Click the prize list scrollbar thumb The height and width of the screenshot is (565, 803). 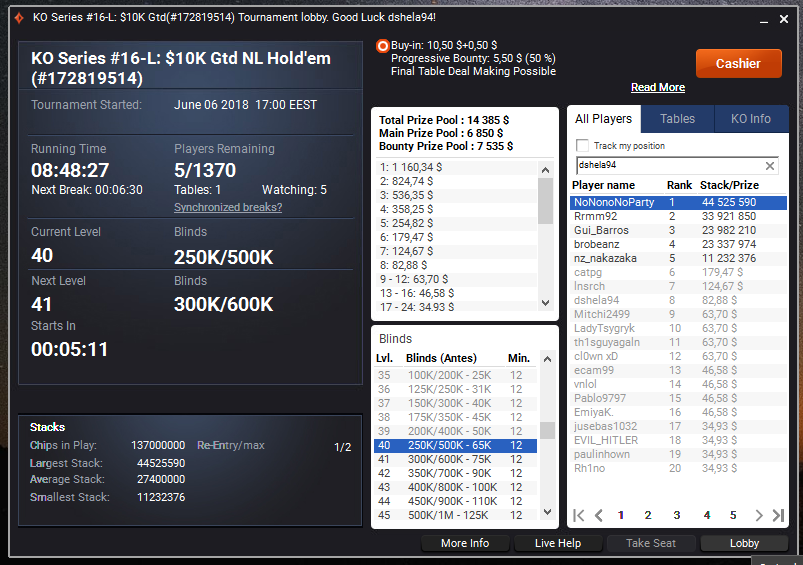tap(545, 201)
